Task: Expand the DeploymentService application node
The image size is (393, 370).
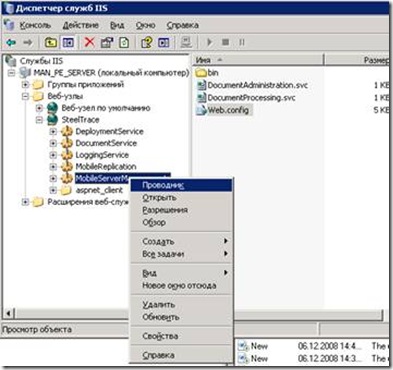Action: 53,131
